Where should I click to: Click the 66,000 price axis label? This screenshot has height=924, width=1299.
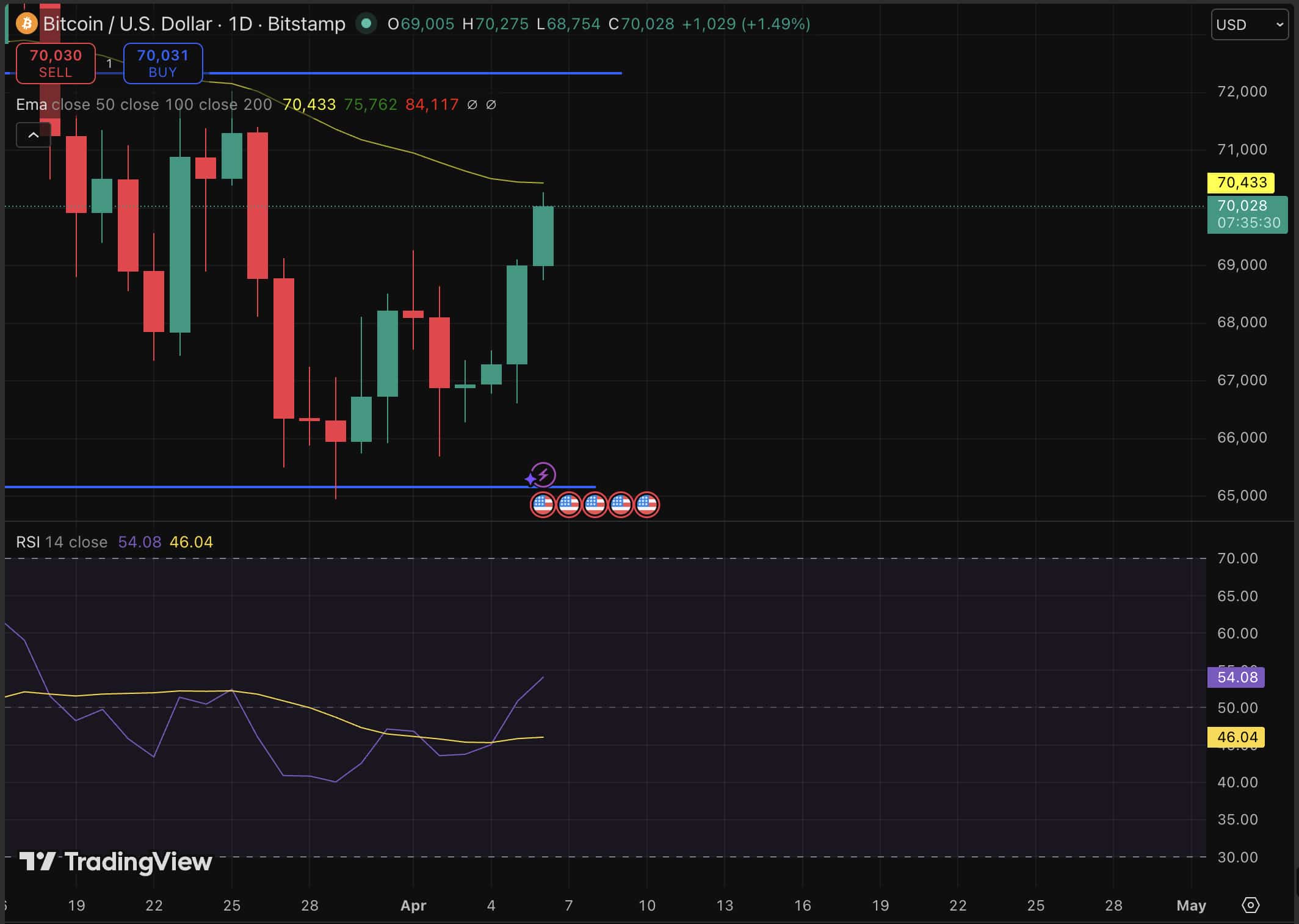[x=1242, y=438]
